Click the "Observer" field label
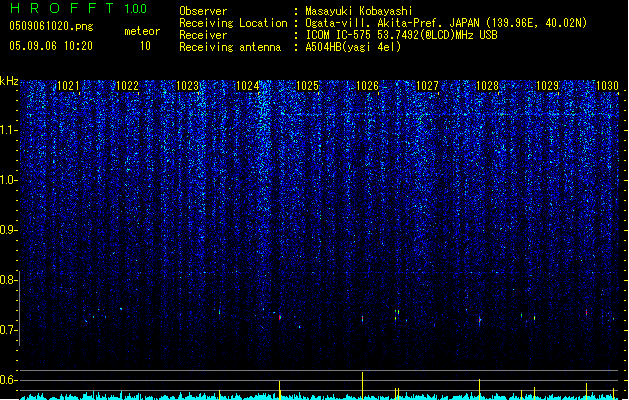Screen dimensions: 629x400 (203, 11)
